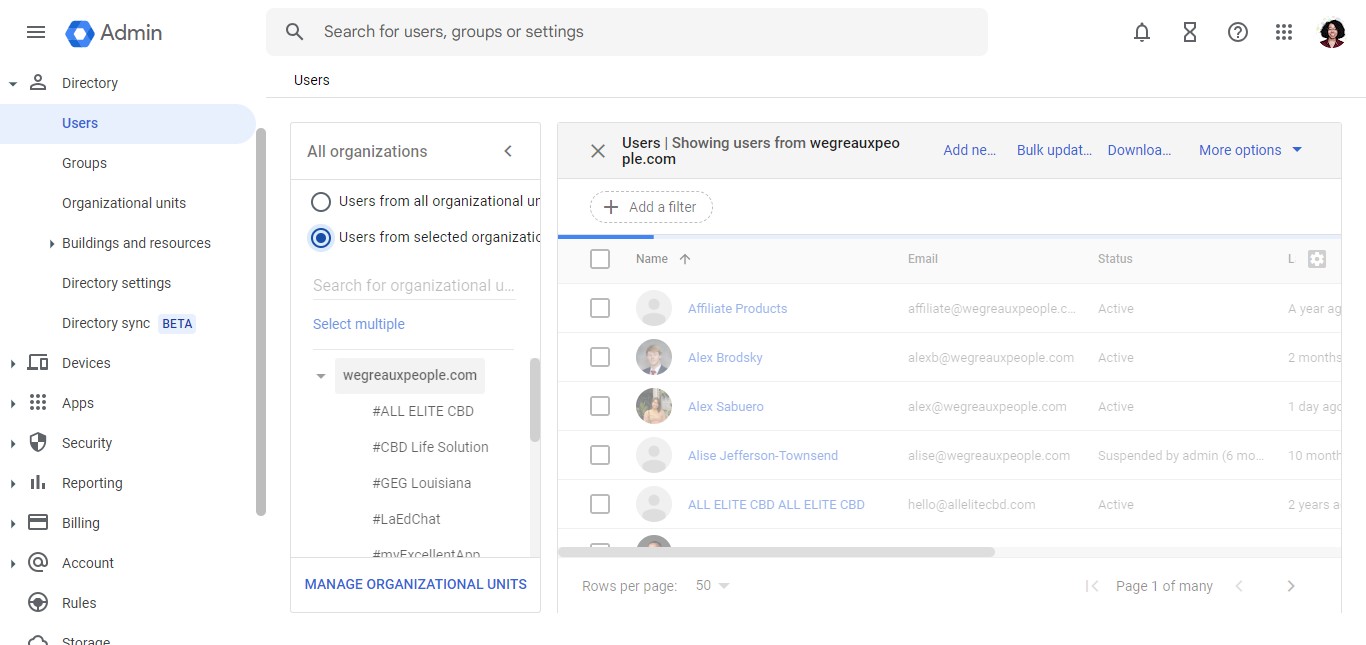Click the horizontal scrollbar under user table
The height and width of the screenshot is (645, 1366).
coord(776,552)
